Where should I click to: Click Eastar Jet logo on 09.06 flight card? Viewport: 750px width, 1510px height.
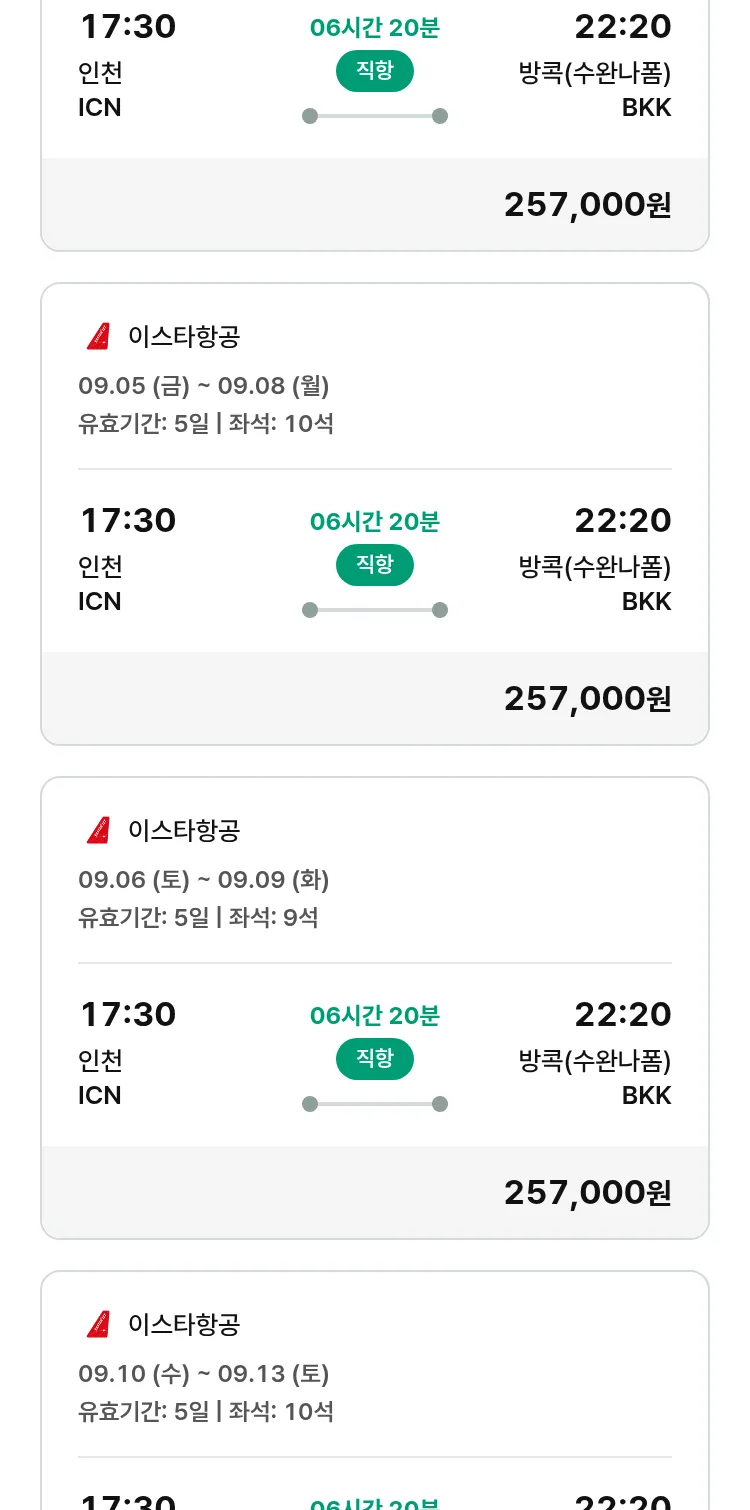(x=98, y=831)
